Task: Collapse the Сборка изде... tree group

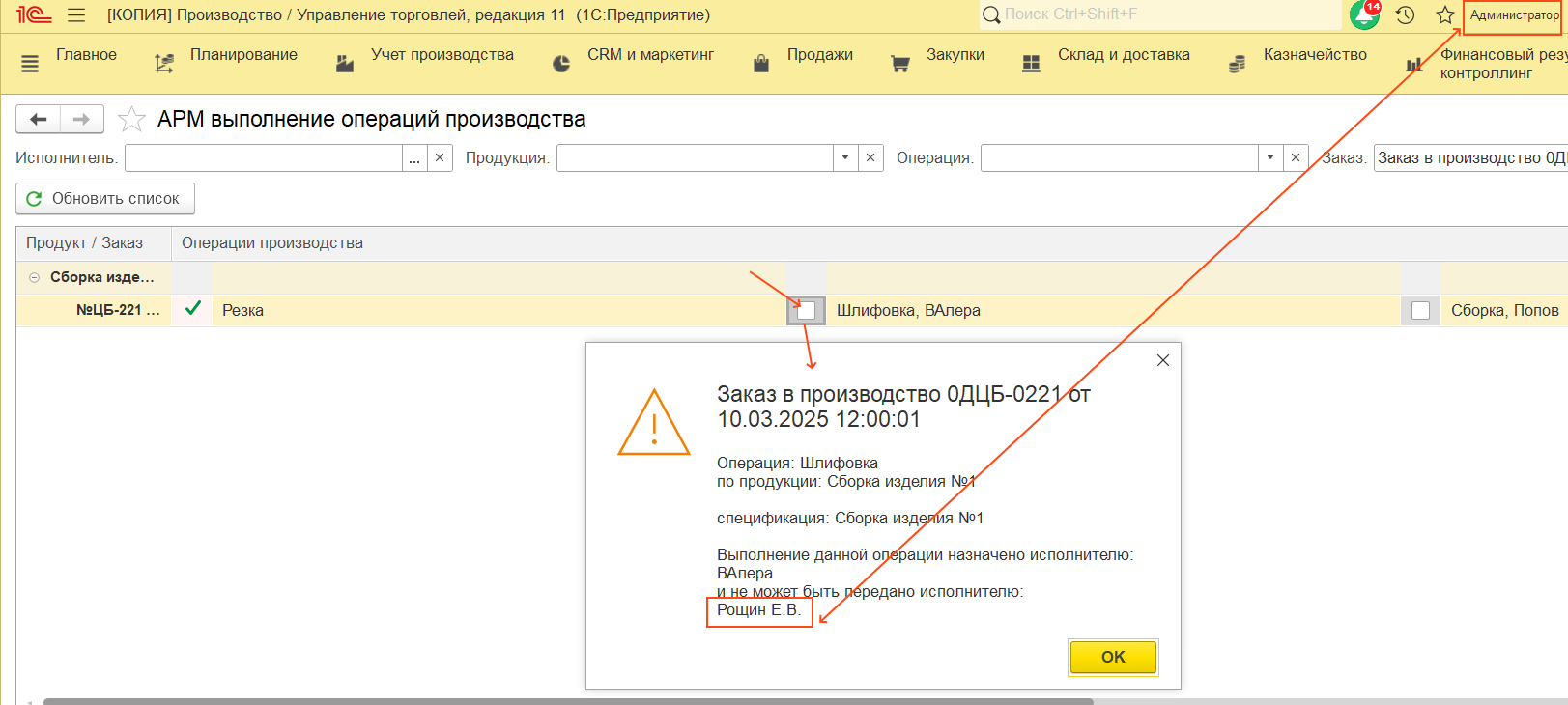Action: [x=34, y=277]
